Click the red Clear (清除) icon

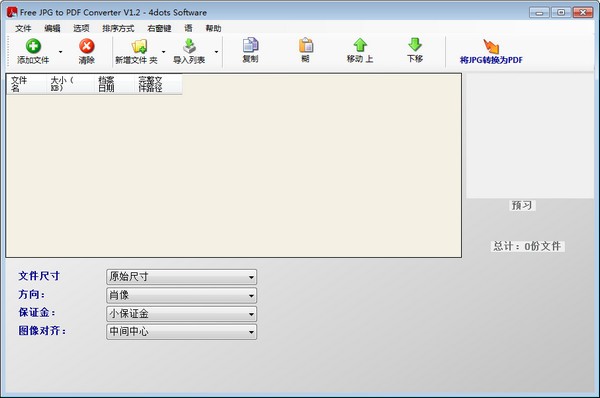[87, 46]
